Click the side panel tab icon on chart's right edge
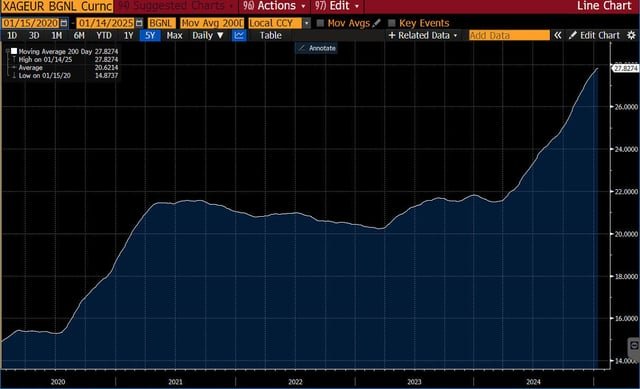The image size is (640, 389). (634, 346)
